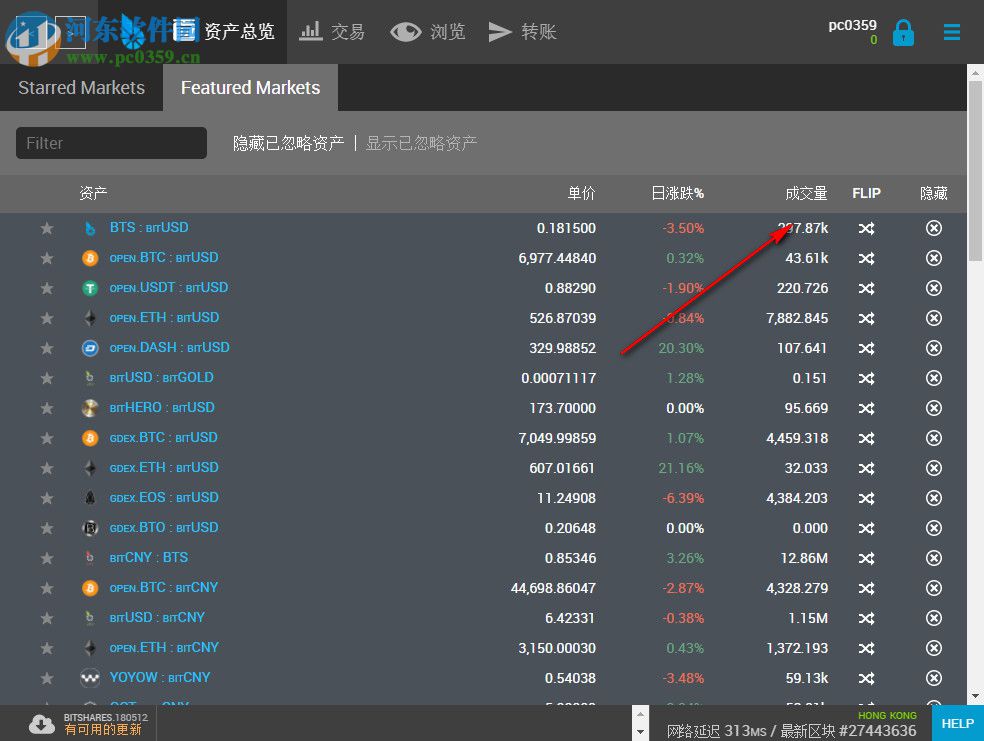Hide OPEN.ETH:BITUSD using its cross icon

(933, 318)
